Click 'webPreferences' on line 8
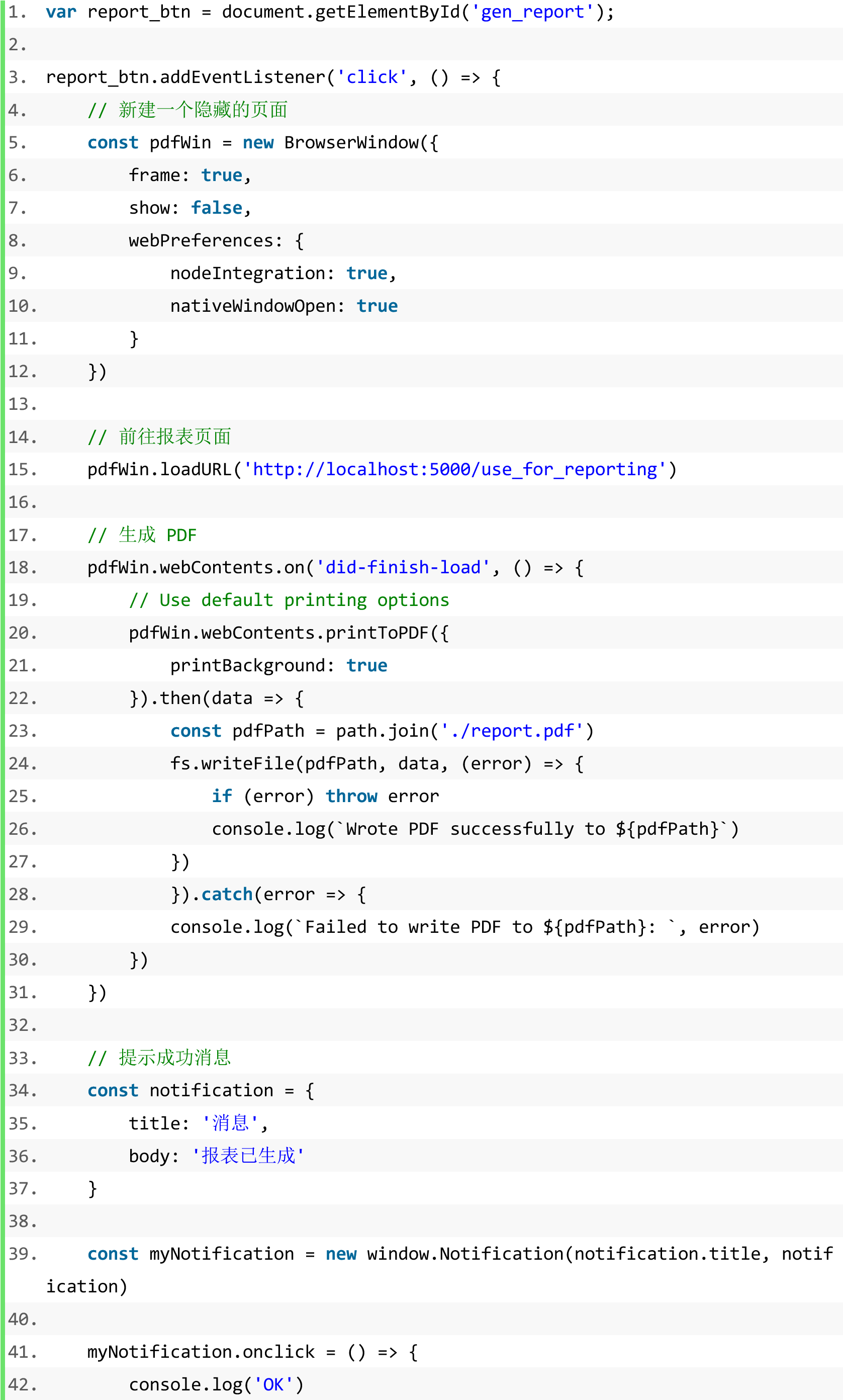The width and height of the screenshot is (843, 1400). (201, 241)
